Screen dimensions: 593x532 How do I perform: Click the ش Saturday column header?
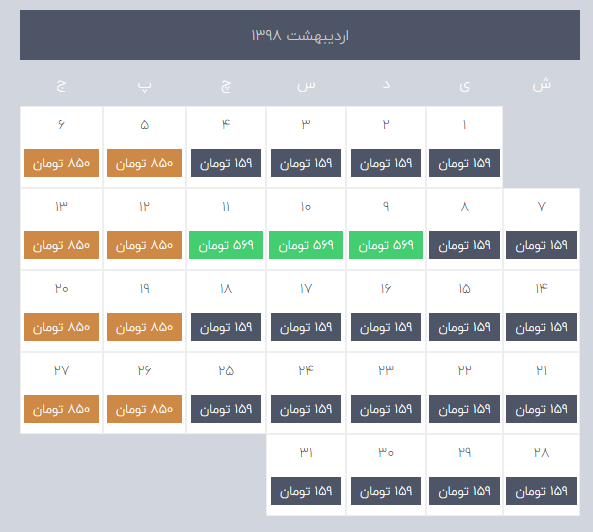coord(541,84)
